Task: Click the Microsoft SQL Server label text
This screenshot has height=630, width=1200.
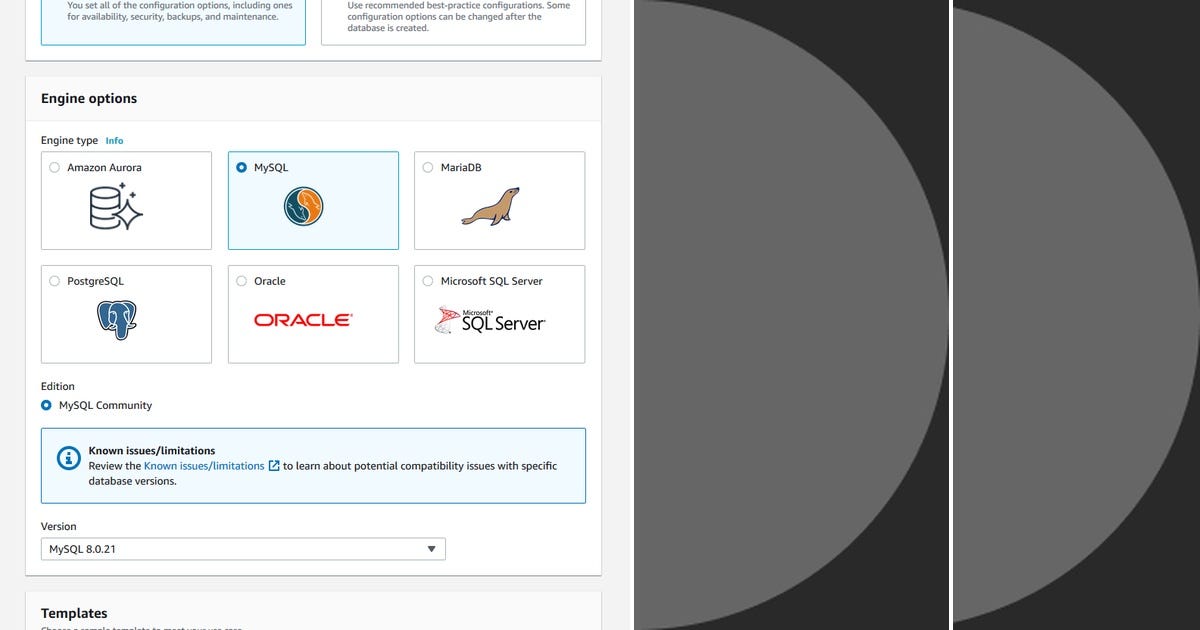Action: 492,281
